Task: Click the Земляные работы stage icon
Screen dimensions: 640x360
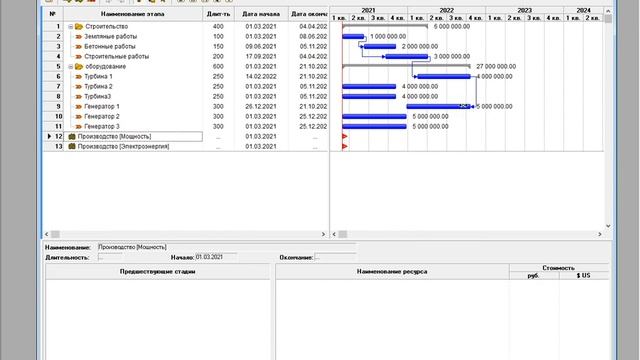Action: click(78, 36)
